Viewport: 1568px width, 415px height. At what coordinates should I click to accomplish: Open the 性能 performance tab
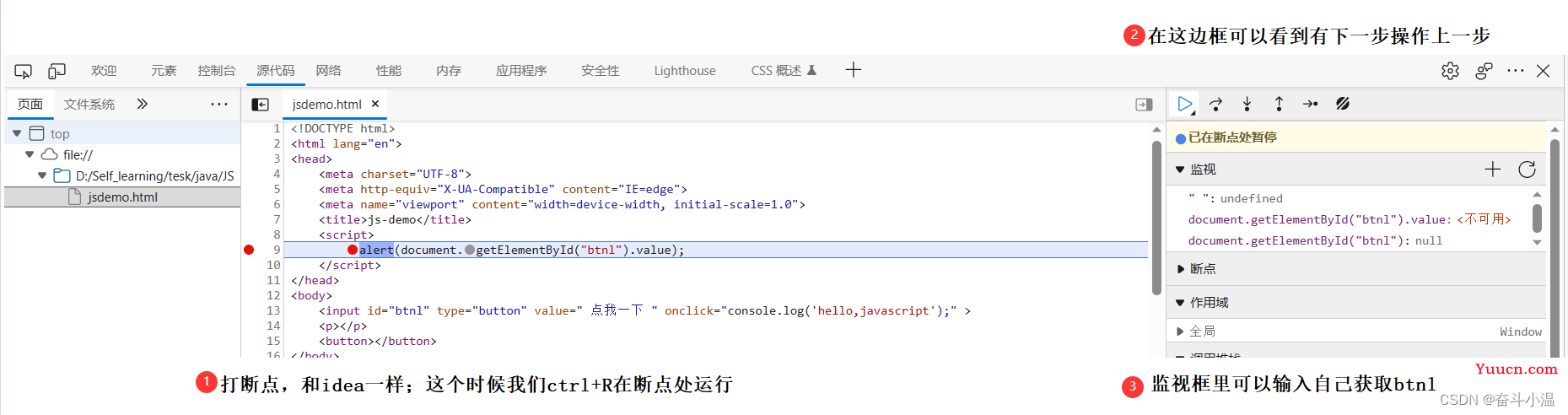389,71
